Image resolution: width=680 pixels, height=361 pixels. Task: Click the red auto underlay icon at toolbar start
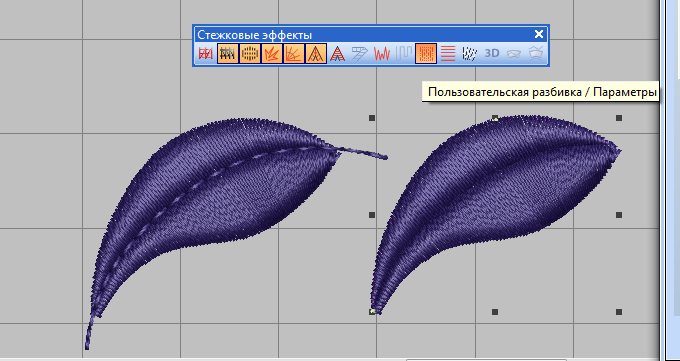[206, 54]
